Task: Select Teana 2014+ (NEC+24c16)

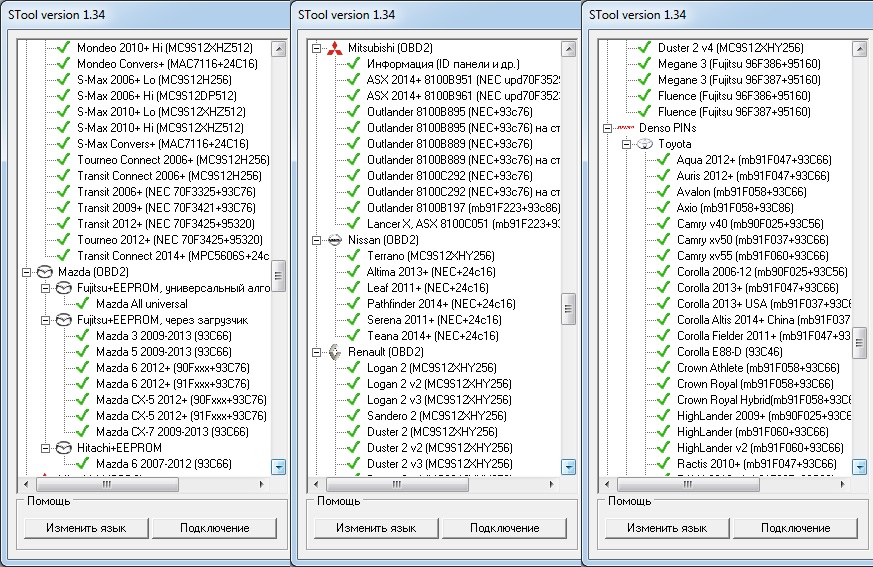Action: [x=433, y=336]
